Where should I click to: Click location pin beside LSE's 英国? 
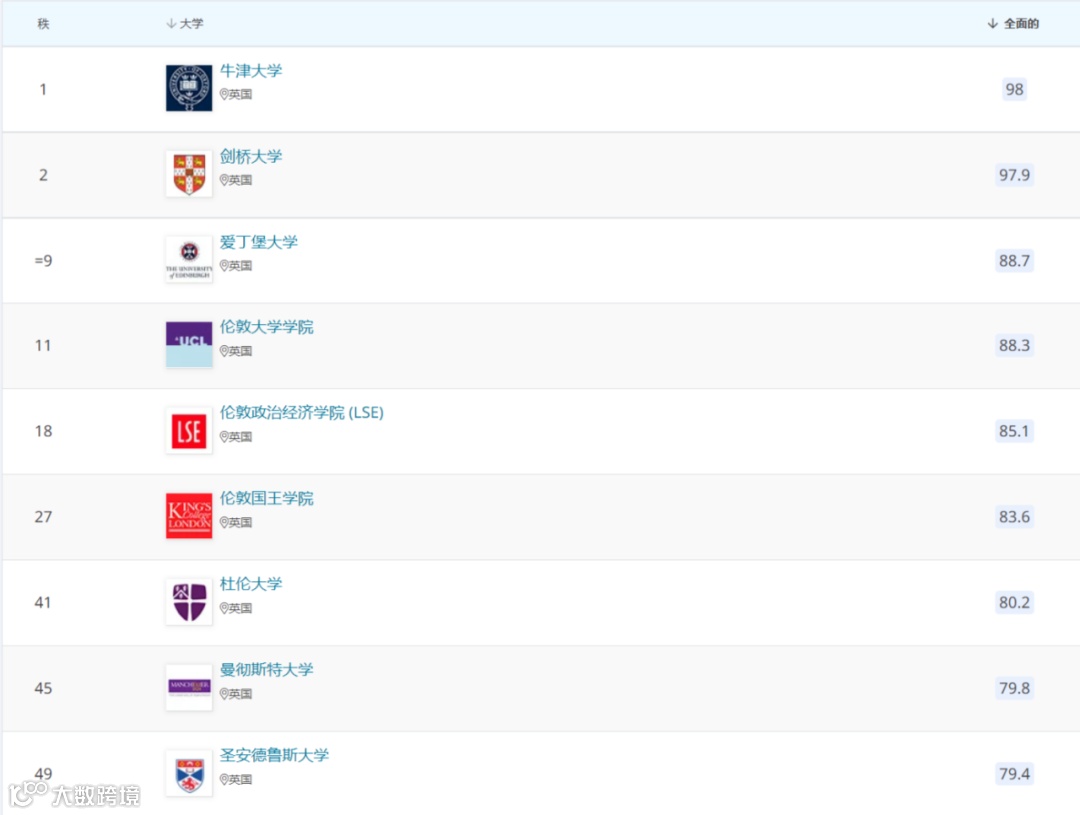pyautogui.click(x=224, y=437)
